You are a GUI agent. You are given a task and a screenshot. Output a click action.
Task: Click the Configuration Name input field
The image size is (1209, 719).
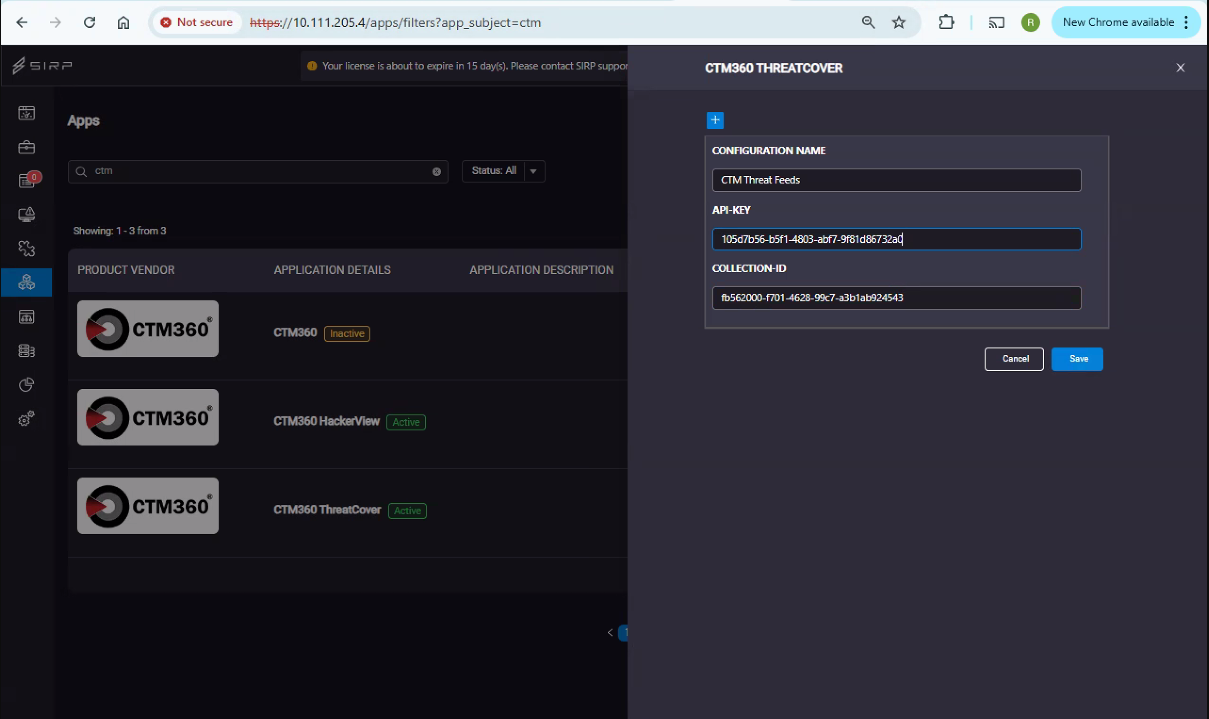pos(897,180)
